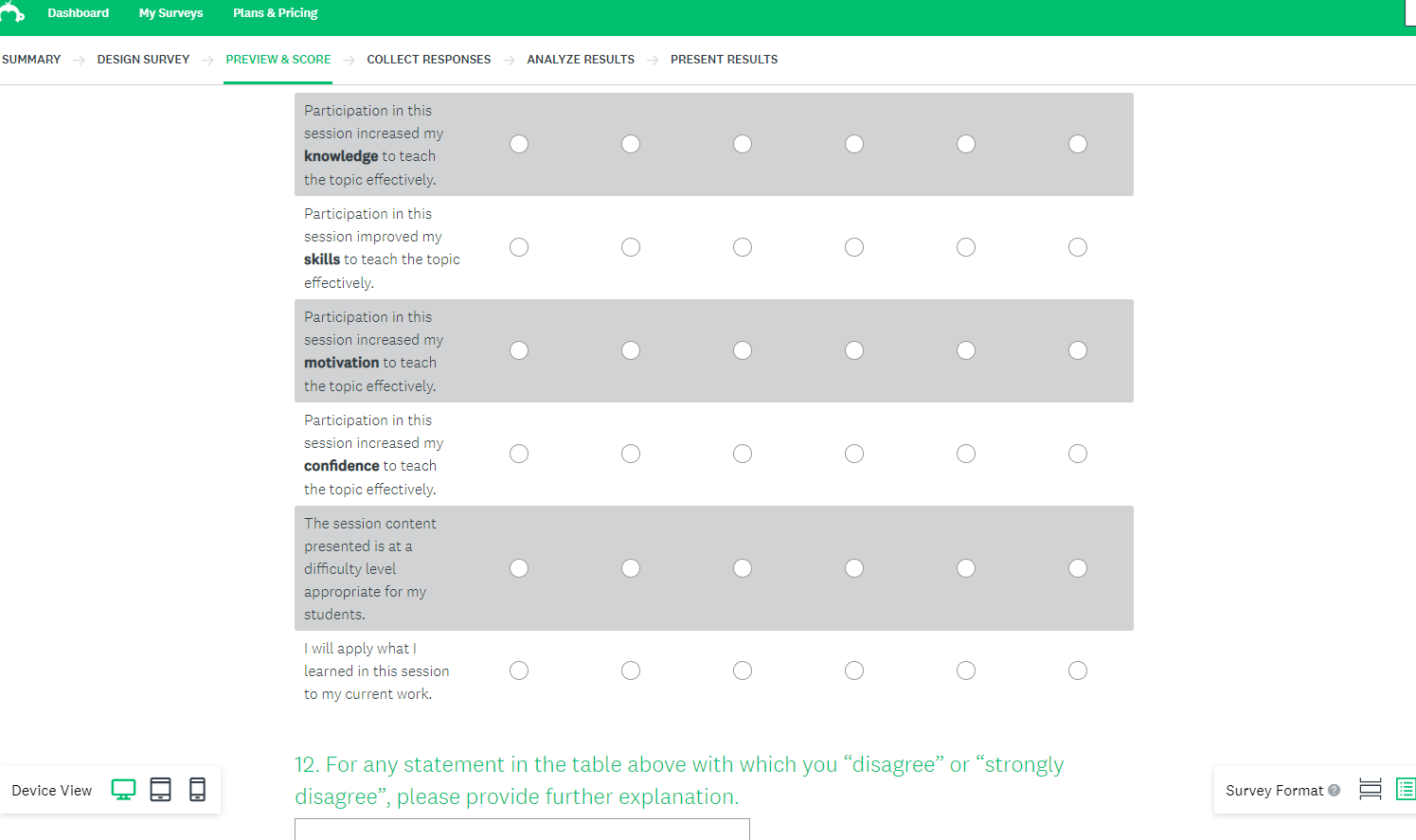The width and height of the screenshot is (1416, 840).
Task: Select one-question-at-a-time survey format icon
Action: (1370, 790)
